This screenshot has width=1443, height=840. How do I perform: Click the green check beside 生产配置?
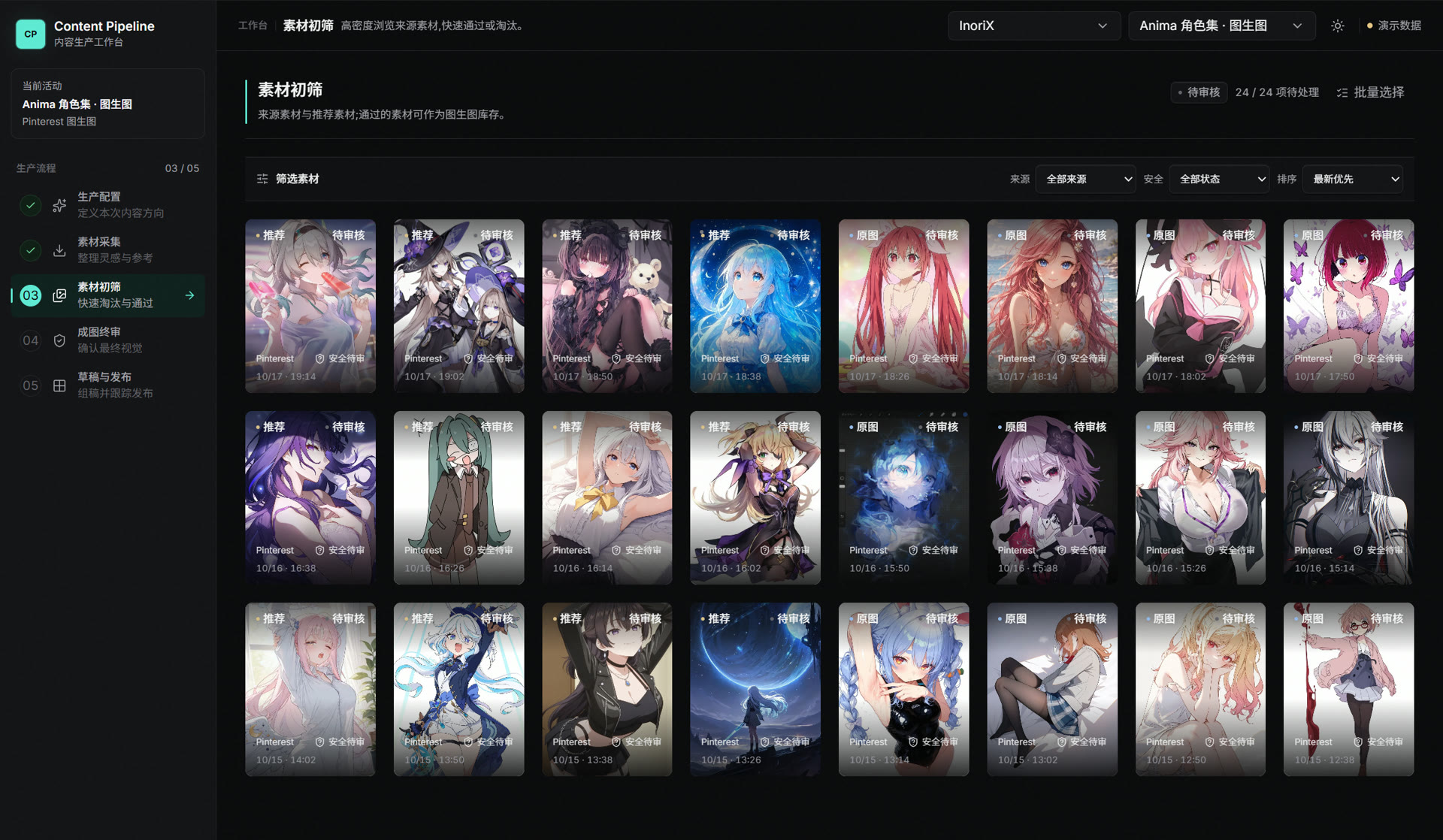click(30, 205)
